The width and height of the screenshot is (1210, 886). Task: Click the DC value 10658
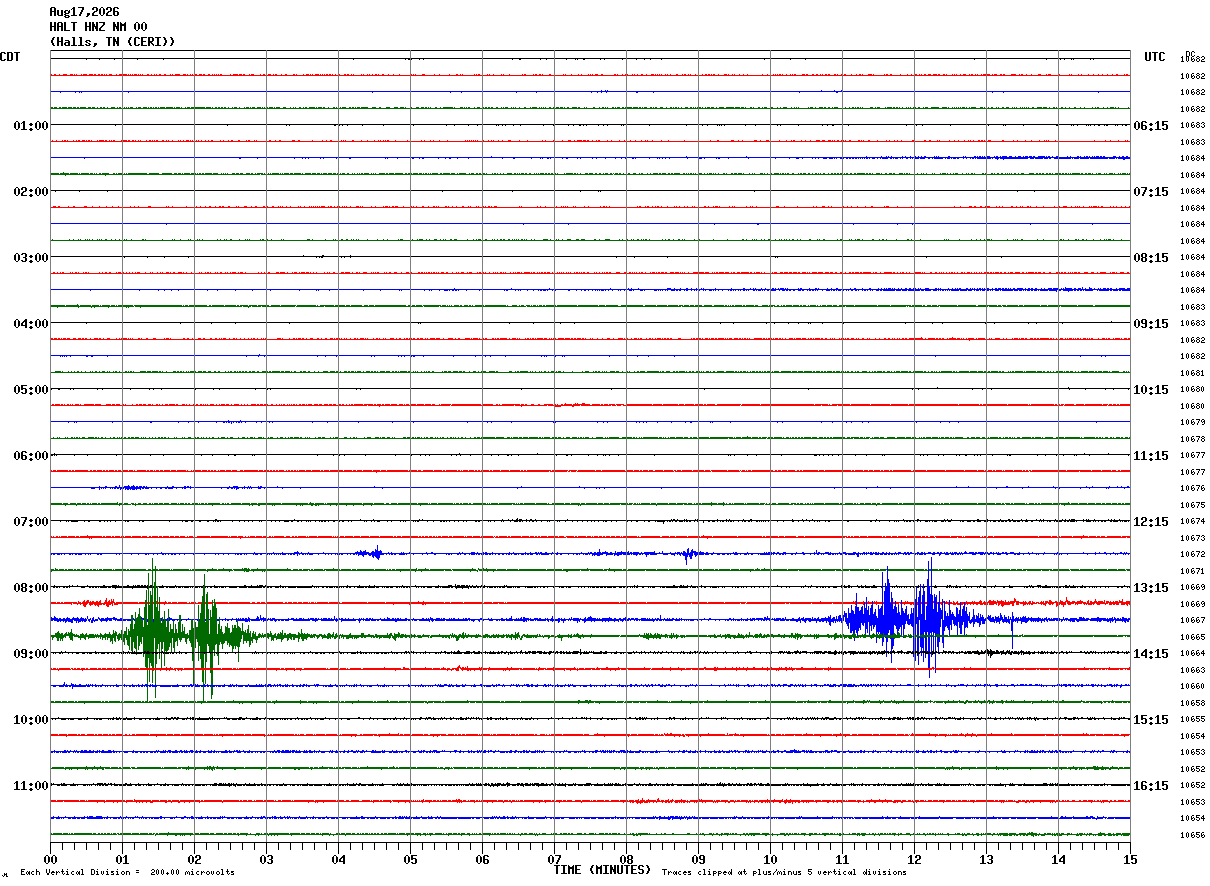1192,703
